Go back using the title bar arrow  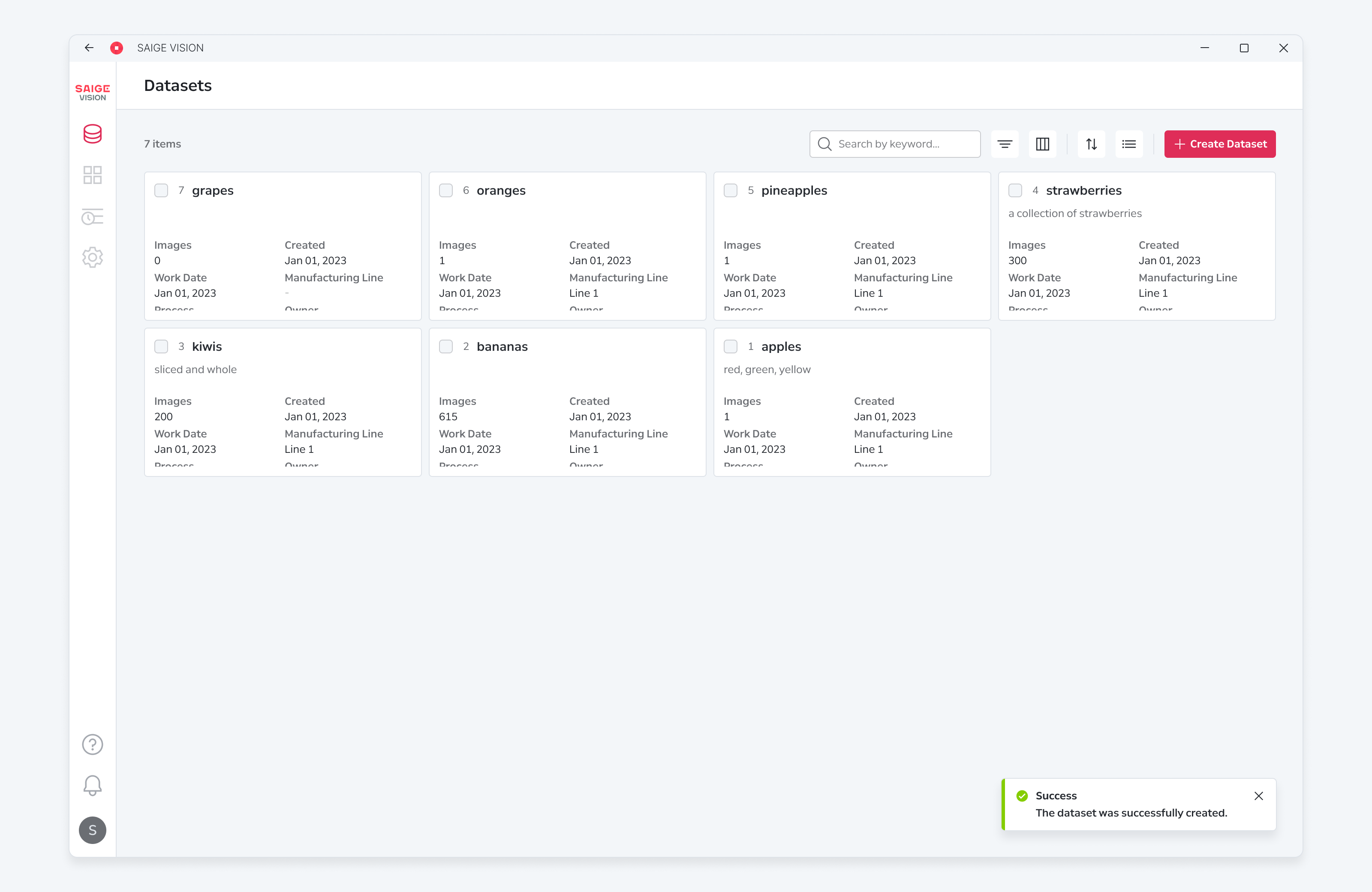coord(89,48)
